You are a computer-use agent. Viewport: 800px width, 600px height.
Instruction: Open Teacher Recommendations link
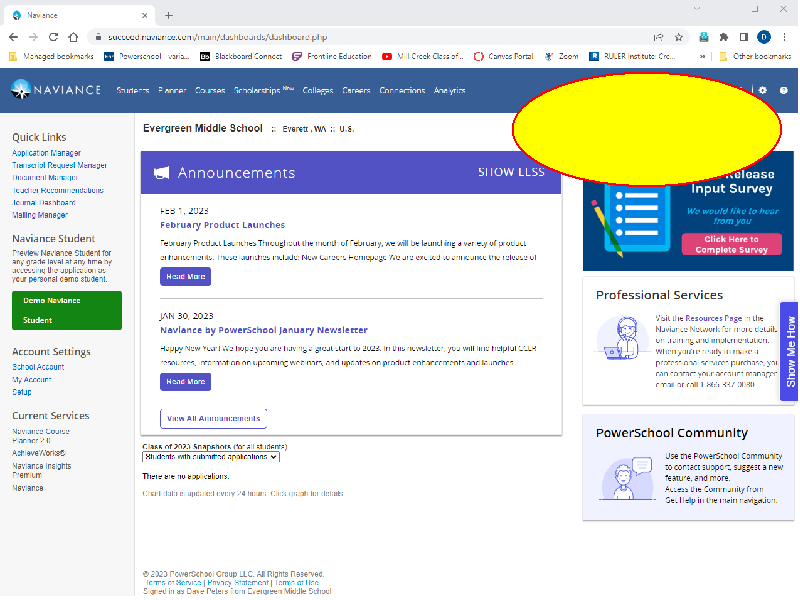tap(58, 190)
